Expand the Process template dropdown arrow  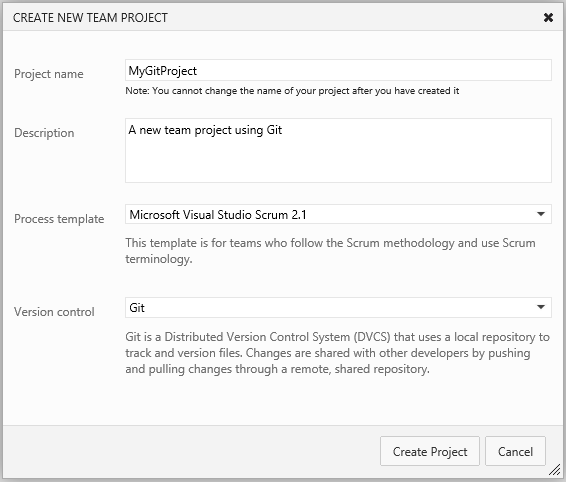(x=540, y=214)
